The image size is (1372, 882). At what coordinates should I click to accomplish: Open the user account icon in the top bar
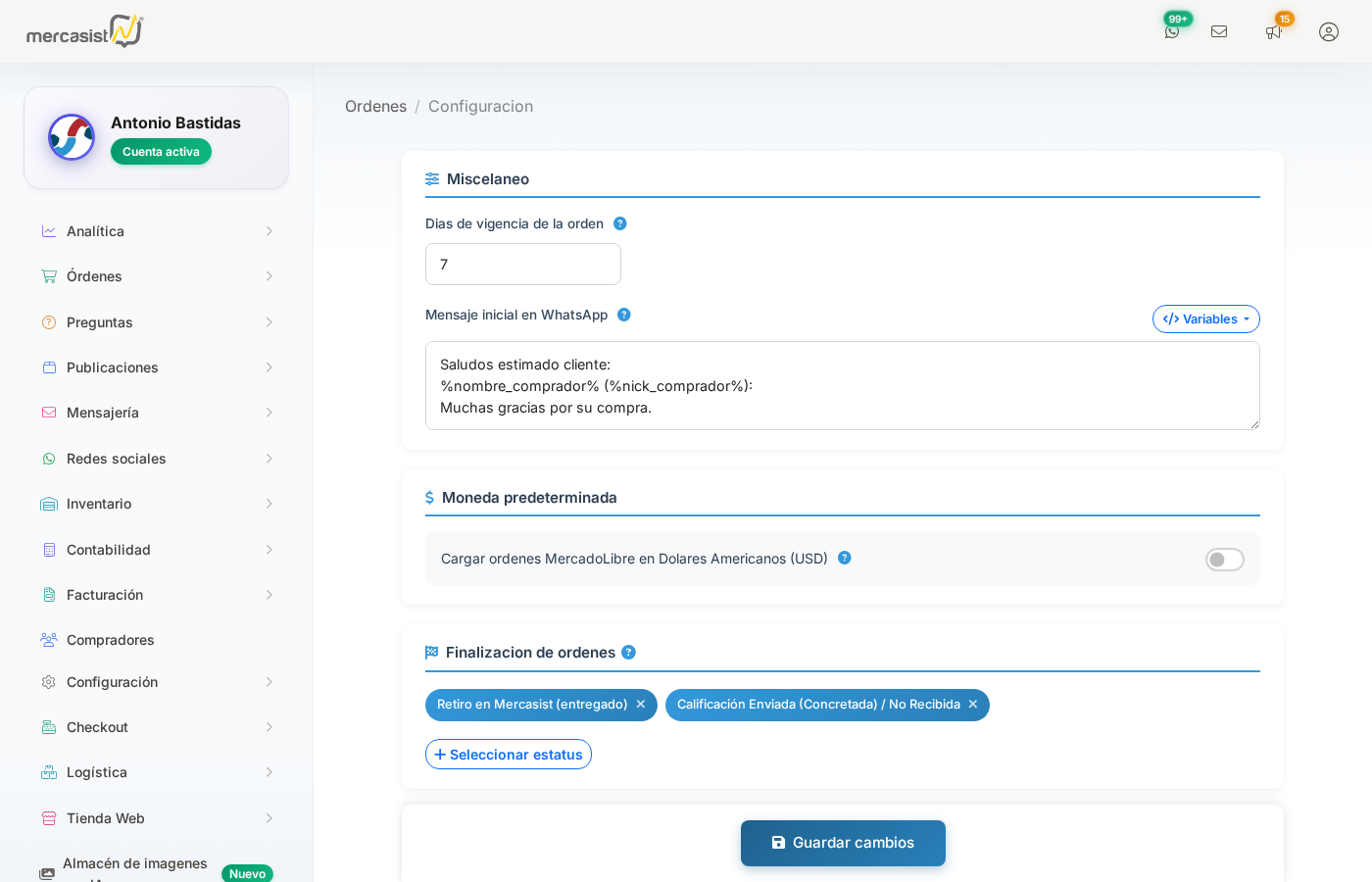1328,31
